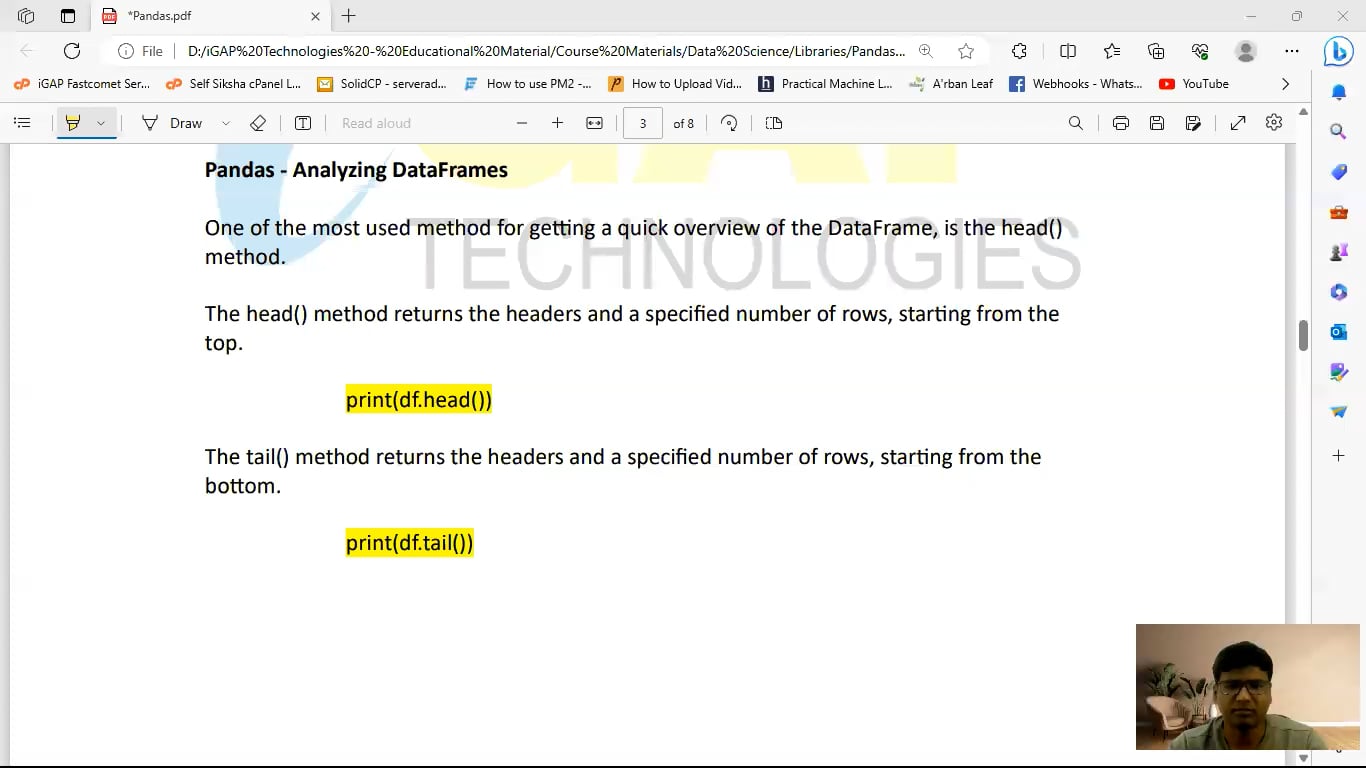
Task: Activate the Draw tool
Action: (x=172, y=123)
